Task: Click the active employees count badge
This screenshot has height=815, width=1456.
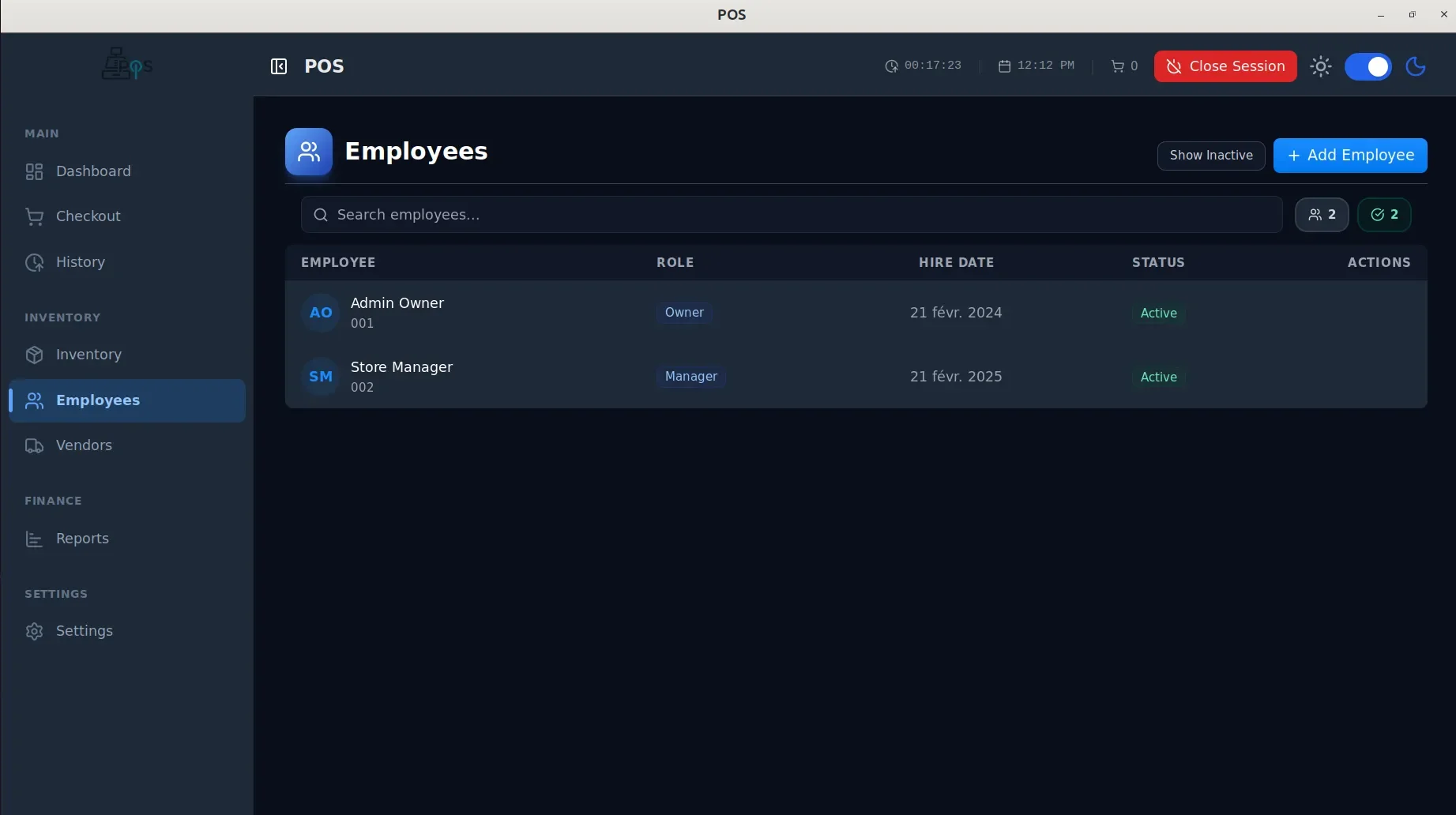Action: coord(1384,215)
